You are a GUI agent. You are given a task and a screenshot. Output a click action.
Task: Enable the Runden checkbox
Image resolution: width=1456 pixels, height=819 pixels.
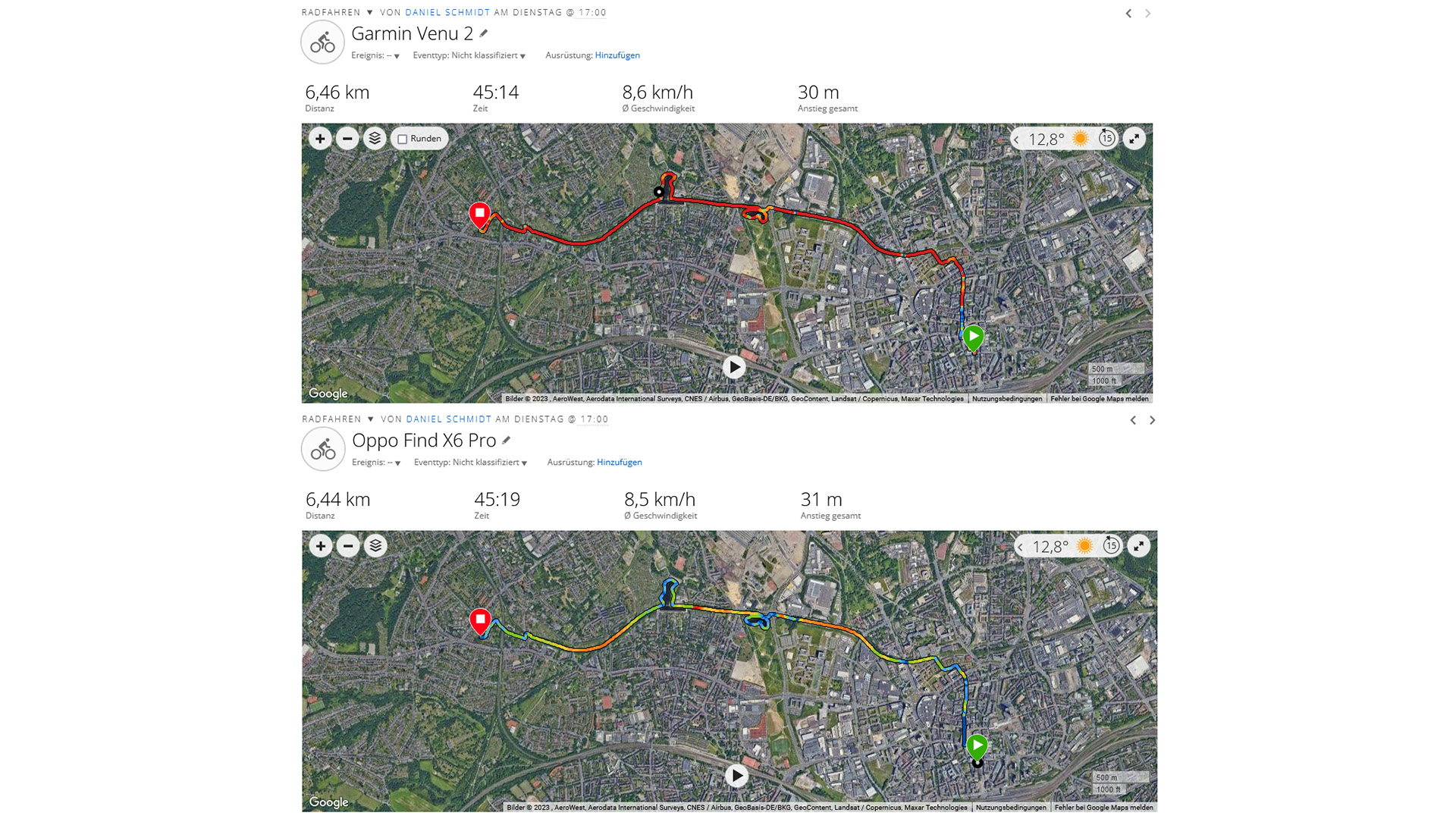403,140
